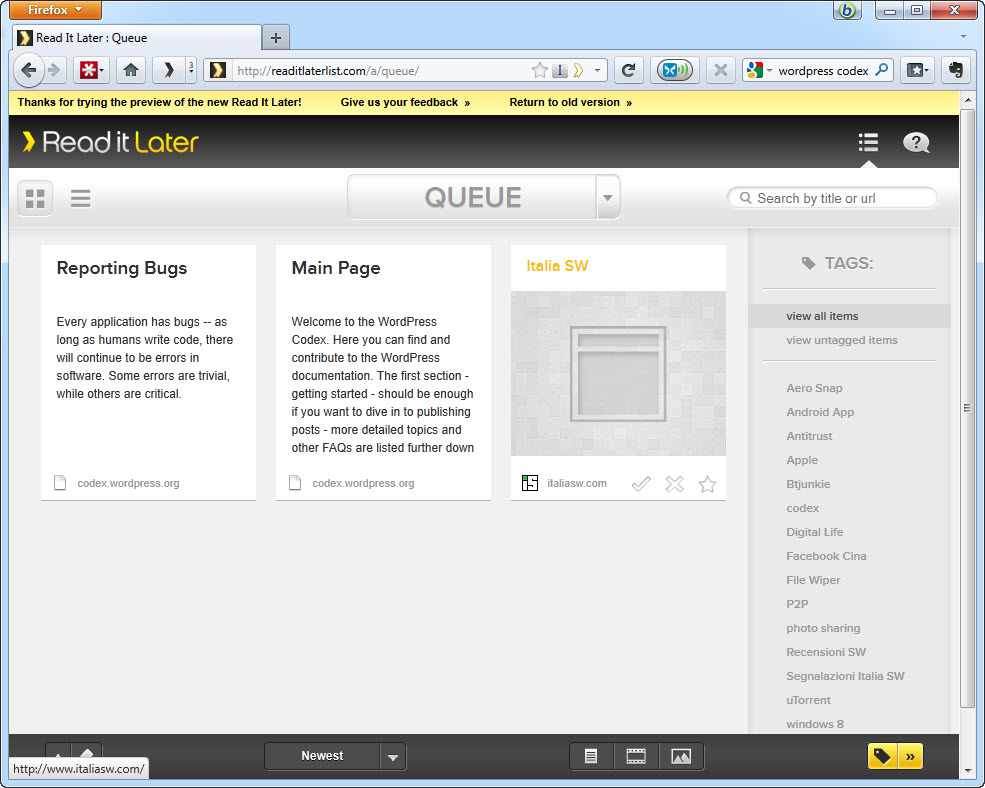Viewport: 985px width, 788px height.
Task: Stop loading with the X button
Action: 721,70
